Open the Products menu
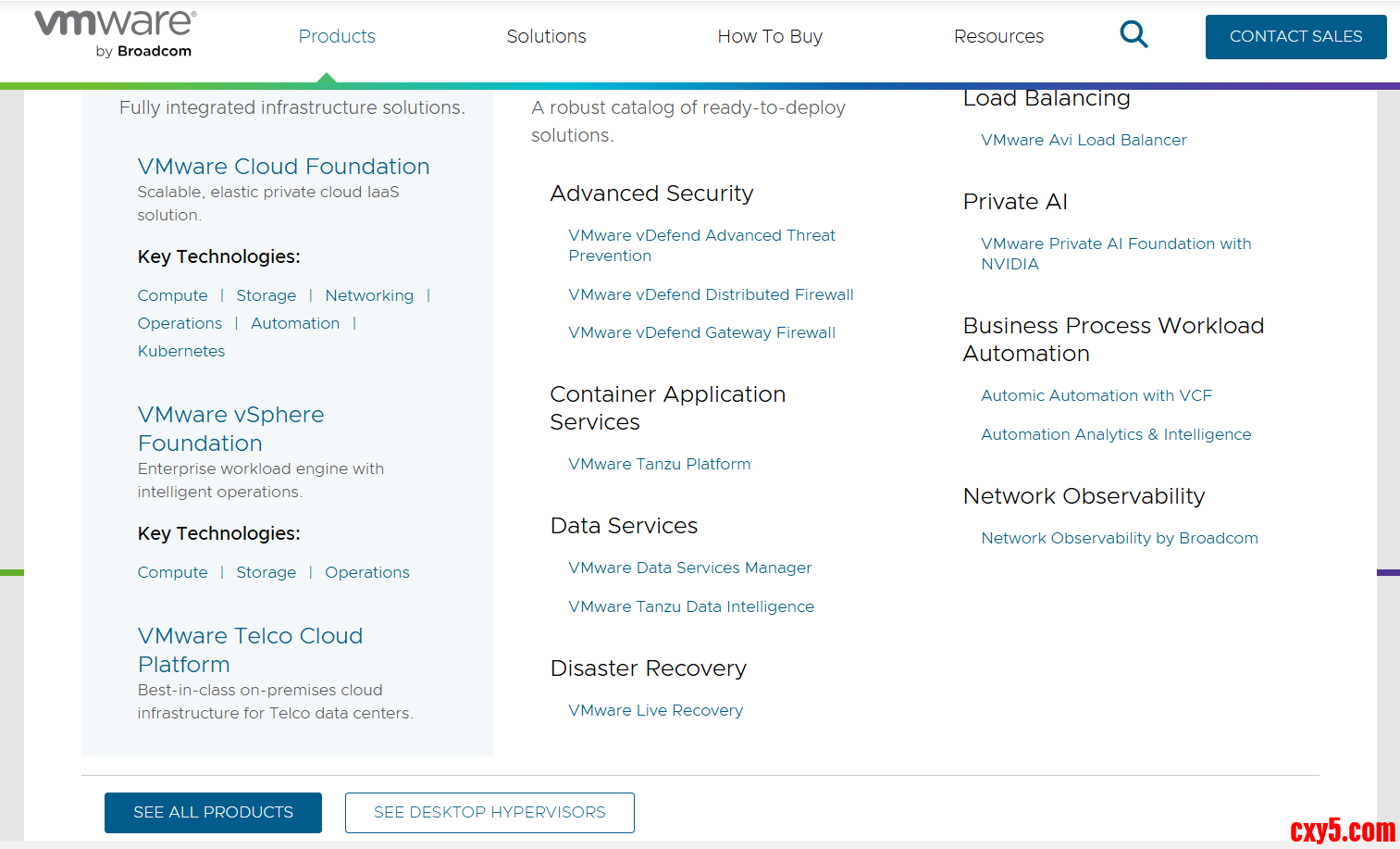 [337, 36]
